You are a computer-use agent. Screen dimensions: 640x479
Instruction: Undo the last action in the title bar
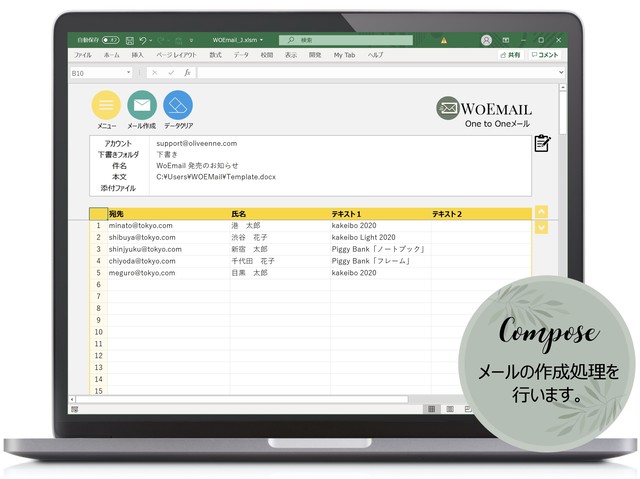point(142,40)
